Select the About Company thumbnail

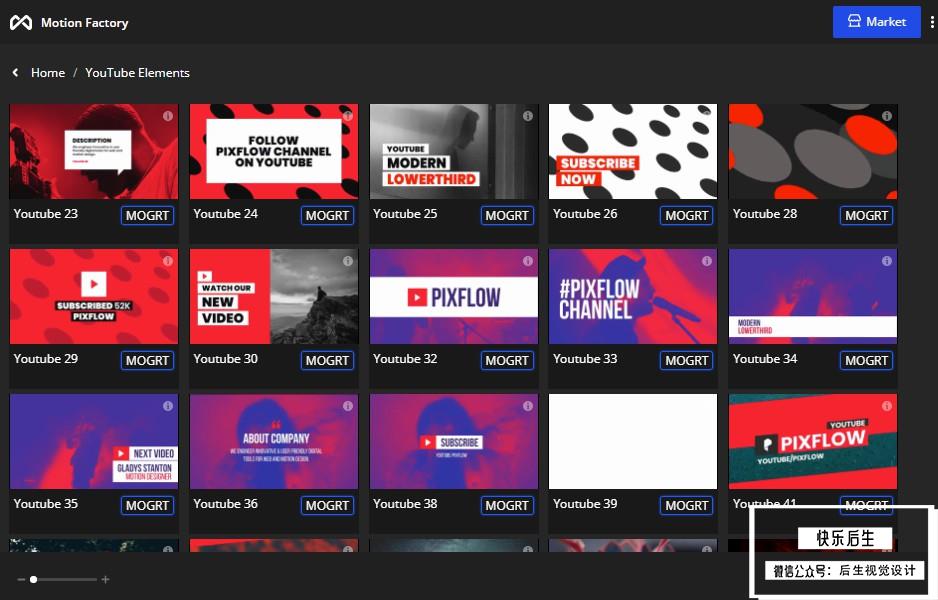click(274, 441)
